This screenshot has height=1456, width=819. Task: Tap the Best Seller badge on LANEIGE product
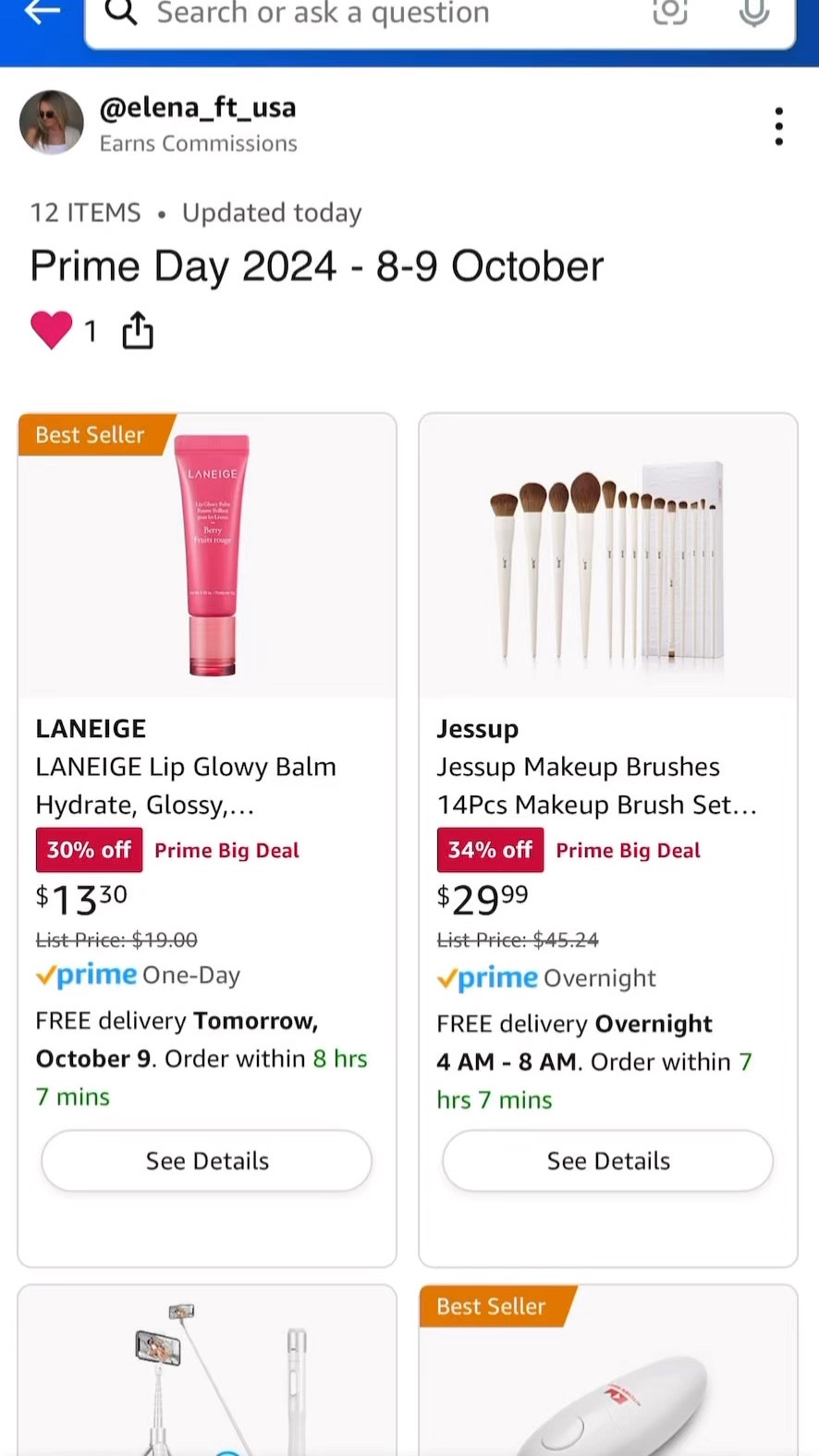[89, 434]
